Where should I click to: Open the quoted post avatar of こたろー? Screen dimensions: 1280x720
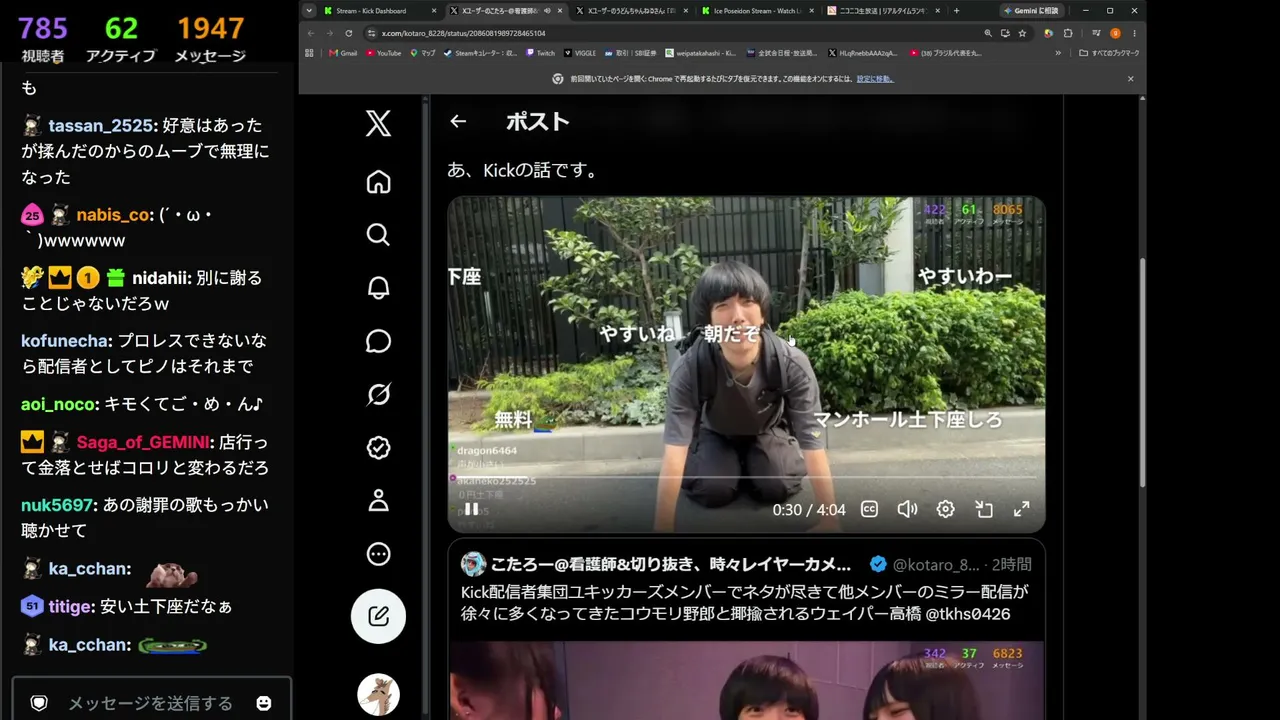pos(473,564)
